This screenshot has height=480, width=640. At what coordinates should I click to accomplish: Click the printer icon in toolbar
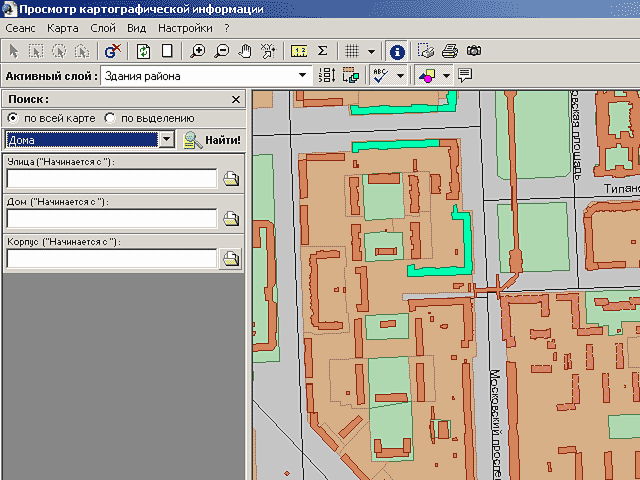(450, 50)
